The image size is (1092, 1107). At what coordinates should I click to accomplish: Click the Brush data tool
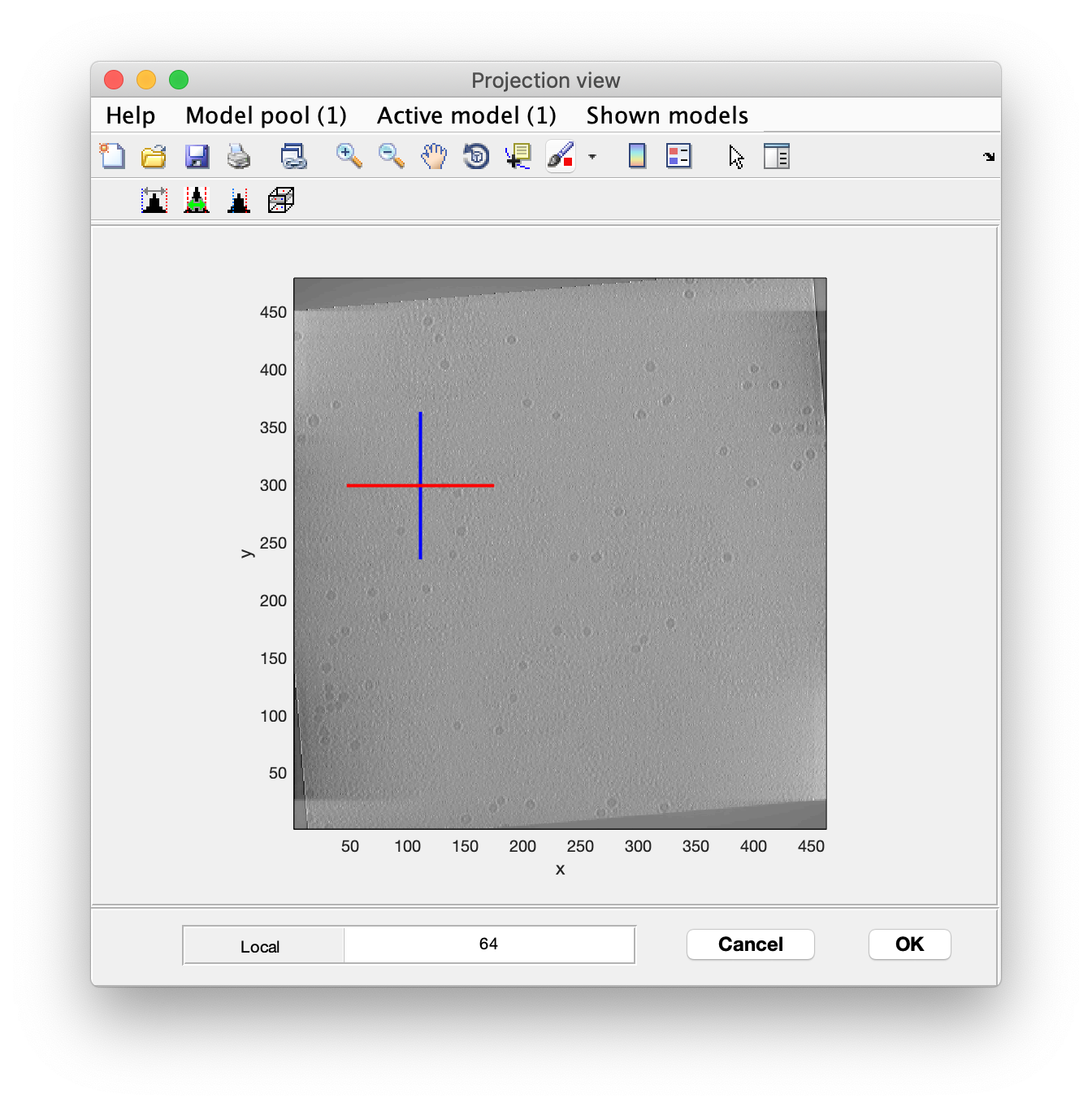(x=561, y=155)
